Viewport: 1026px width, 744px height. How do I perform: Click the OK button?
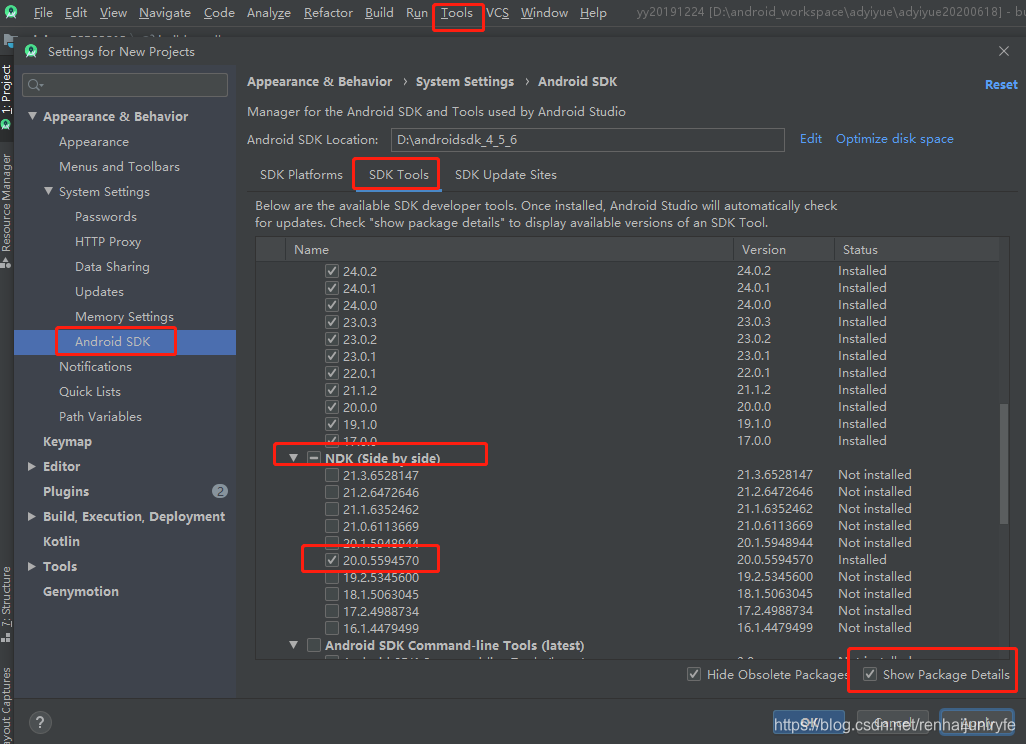[809, 722]
